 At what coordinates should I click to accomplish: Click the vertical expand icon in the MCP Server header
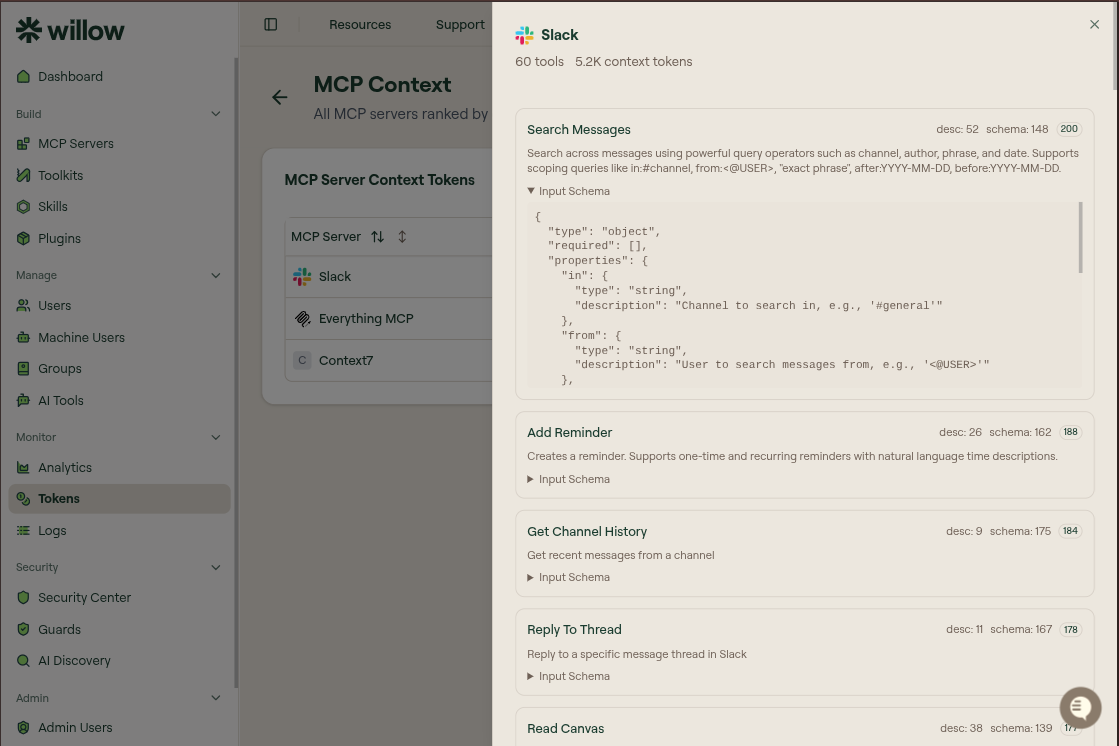coord(402,236)
